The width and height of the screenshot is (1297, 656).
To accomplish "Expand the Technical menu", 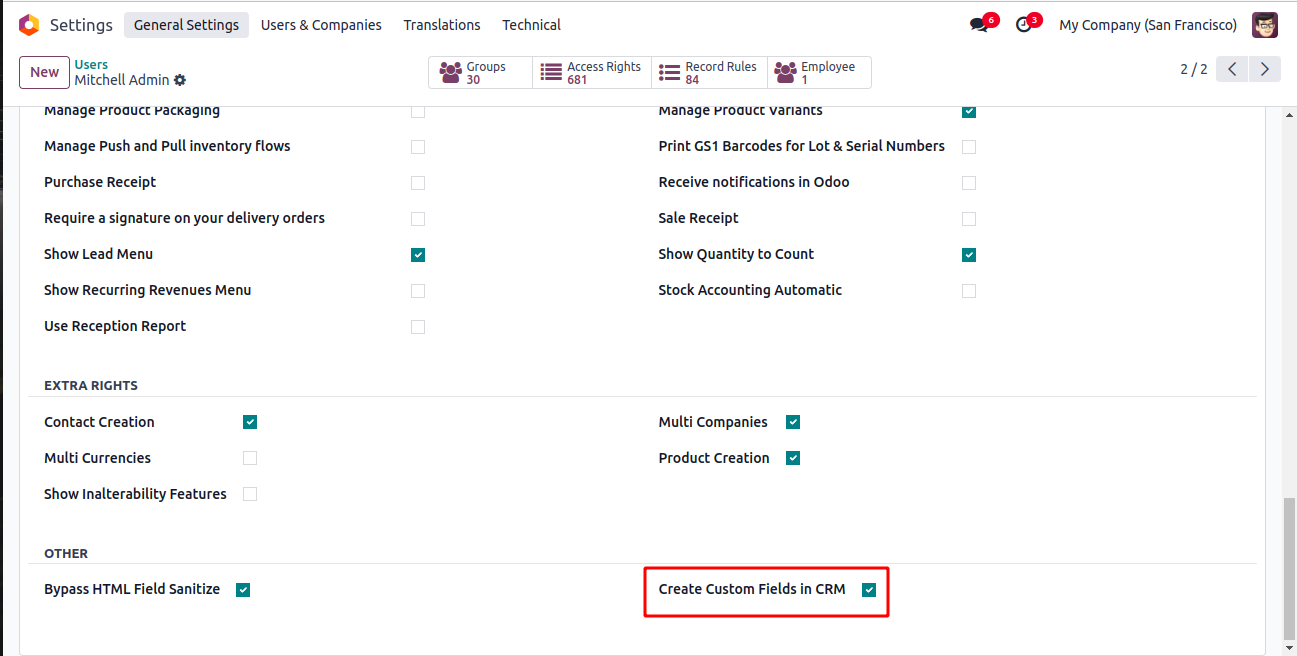I will (x=531, y=25).
